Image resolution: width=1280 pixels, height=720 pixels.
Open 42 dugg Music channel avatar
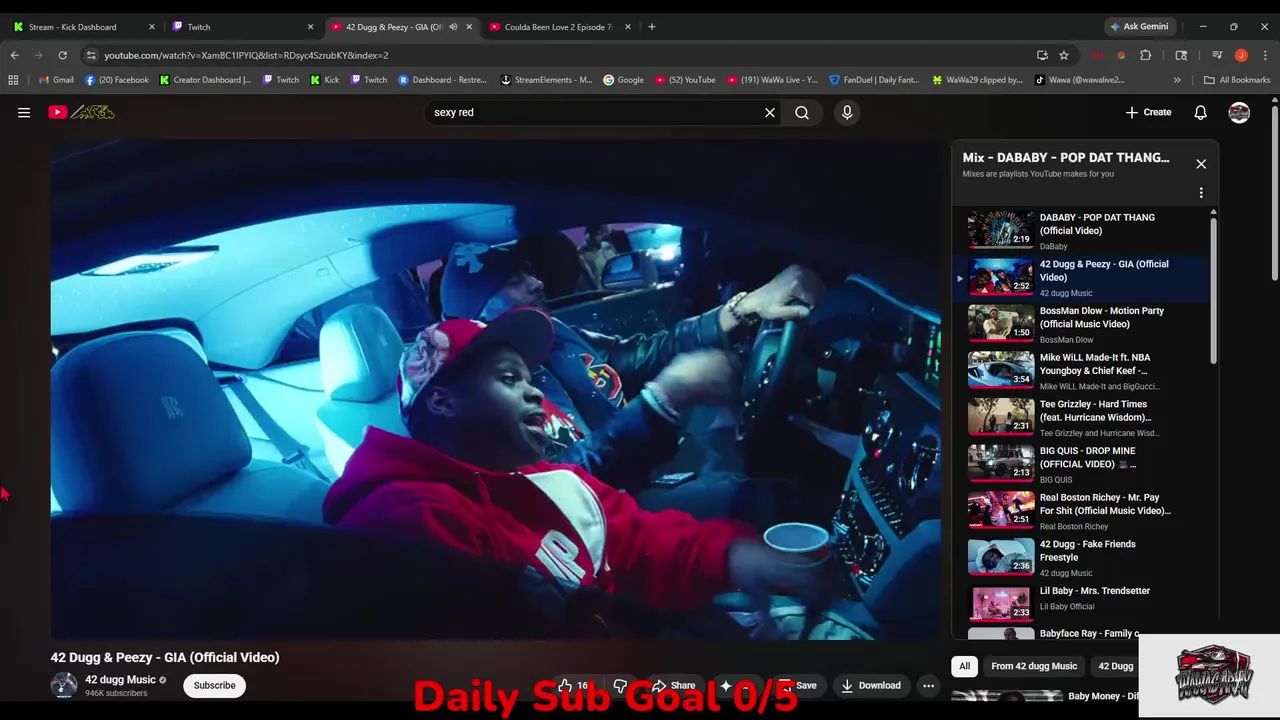click(64, 685)
